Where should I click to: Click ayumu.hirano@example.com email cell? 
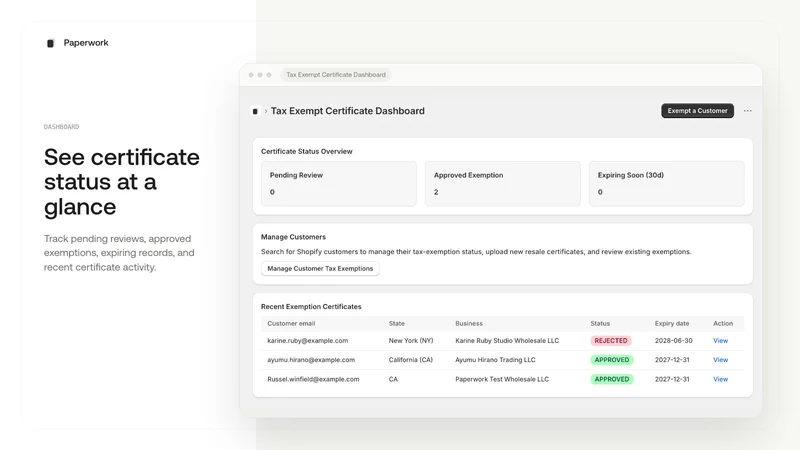311,360
